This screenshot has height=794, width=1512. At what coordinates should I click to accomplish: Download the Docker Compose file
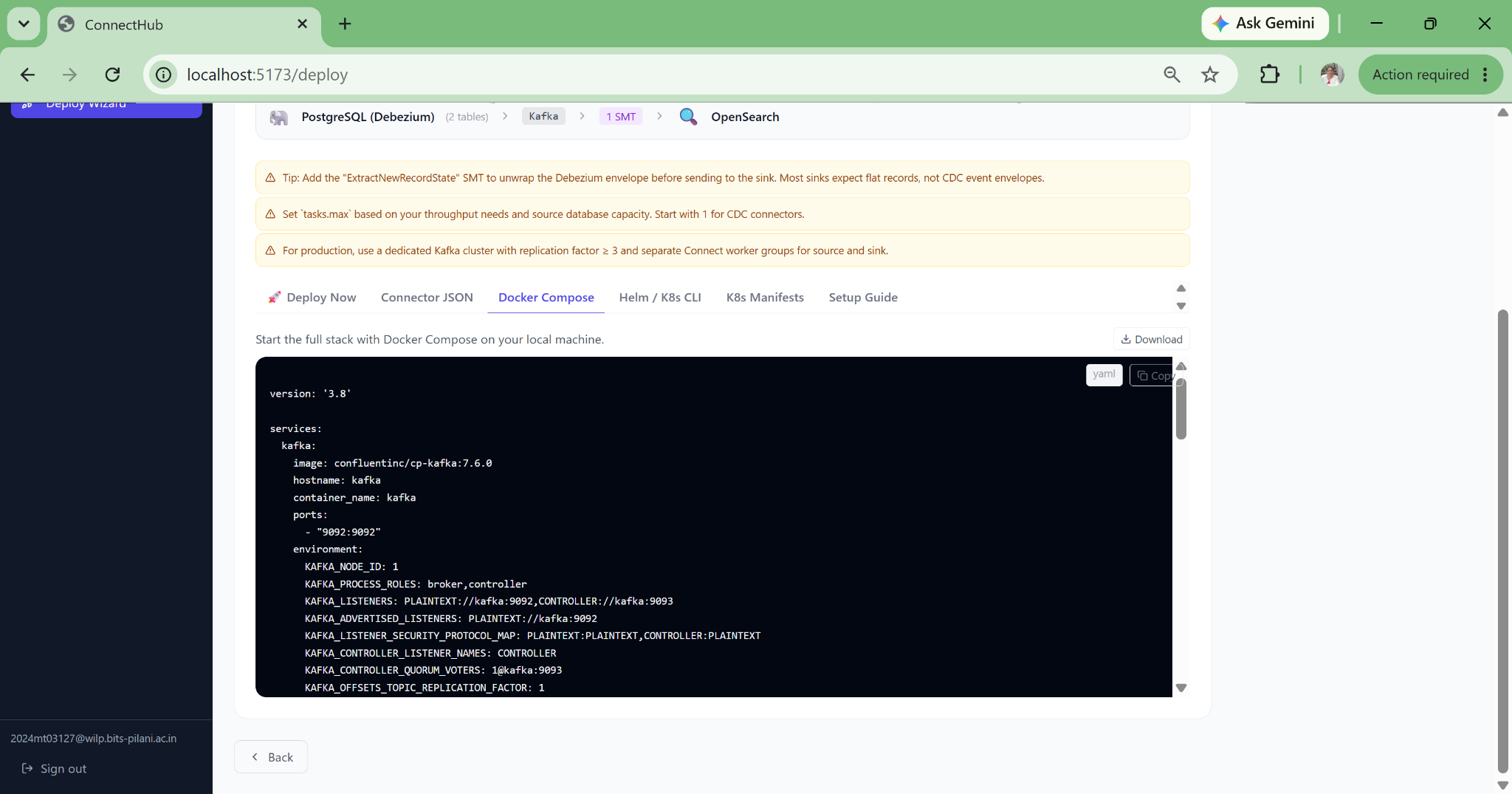pyautogui.click(x=1152, y=340)
